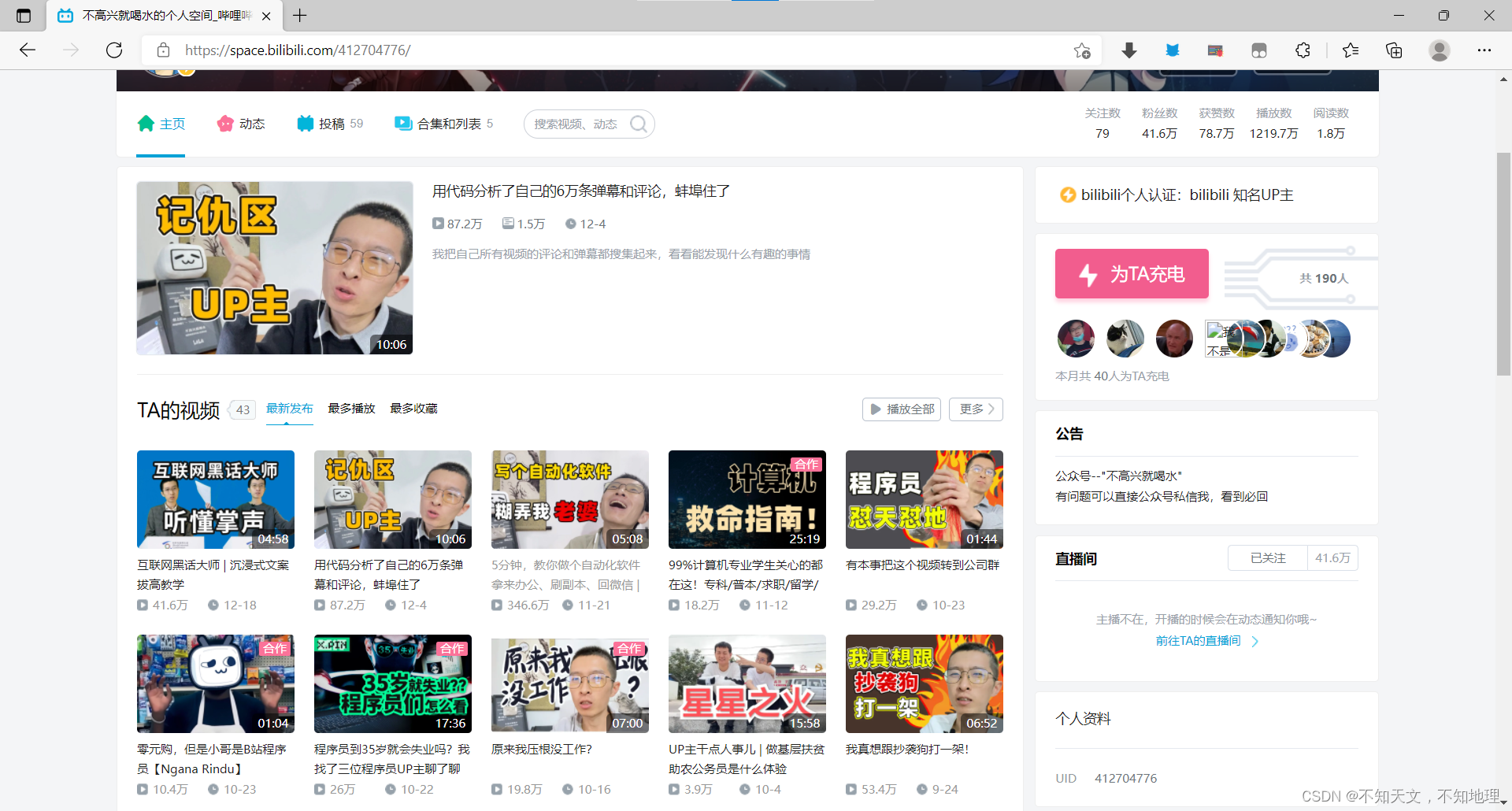The width and height of the screenshot is (1512, 811).
Task: Expand more videos with the 更多 button
Action: pyautogui.click(x=976, y=409)
